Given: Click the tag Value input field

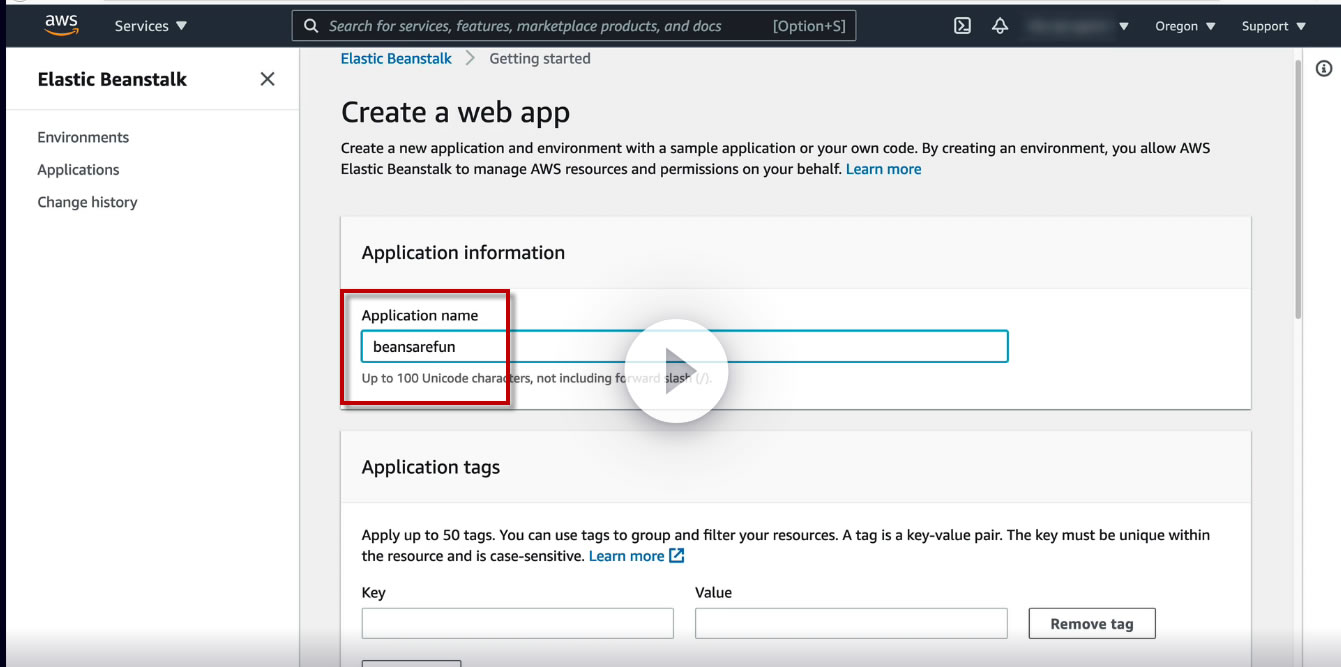Looking at the screenshot, I should [x=851, y=623].
